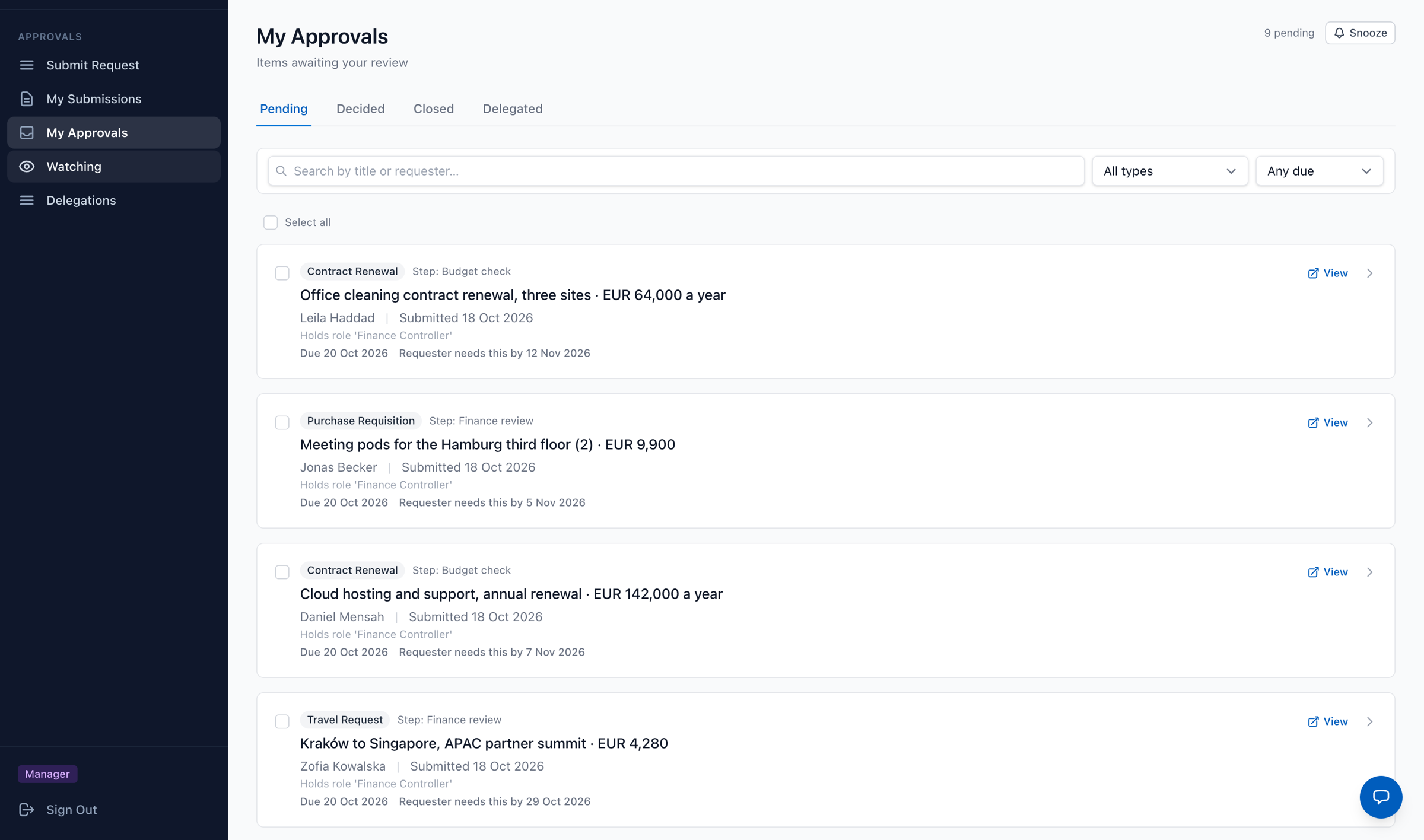Click the external-link icon for Kraków trip
Image resolution: width=1424 pixels, height=840 pixels.
point(1314,722)
